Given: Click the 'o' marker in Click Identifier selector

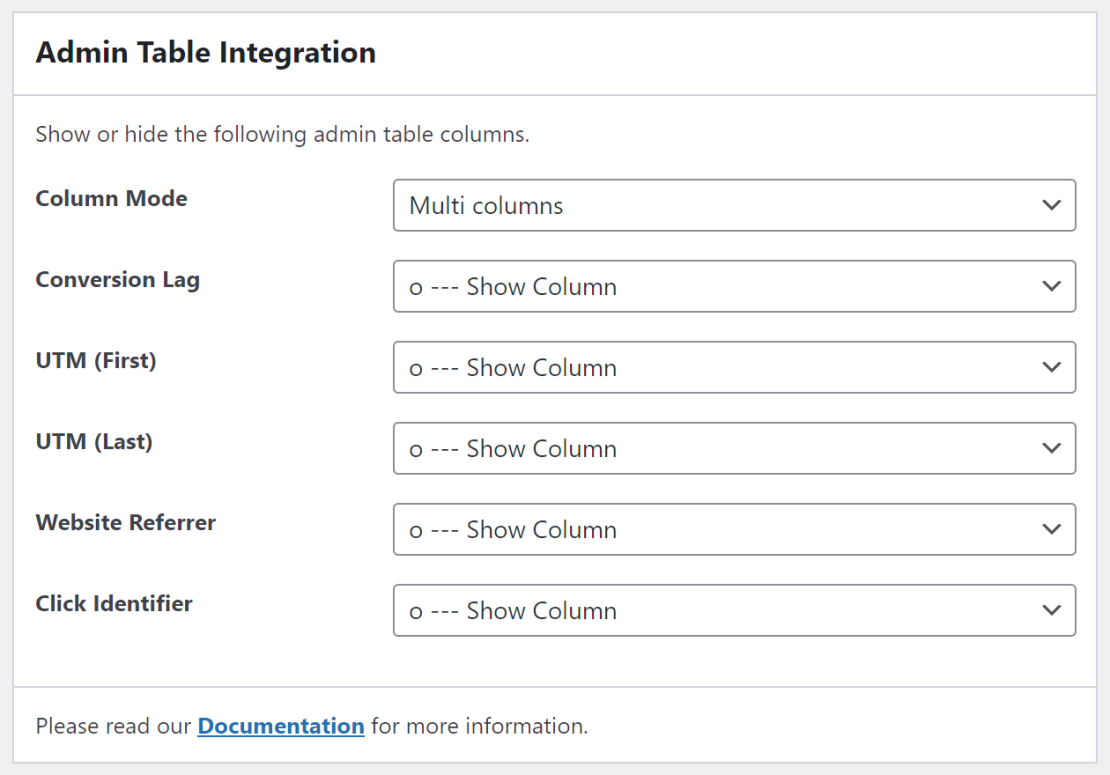Looking at the screenshot, I should pyautogui.click(x=415, y=610).
